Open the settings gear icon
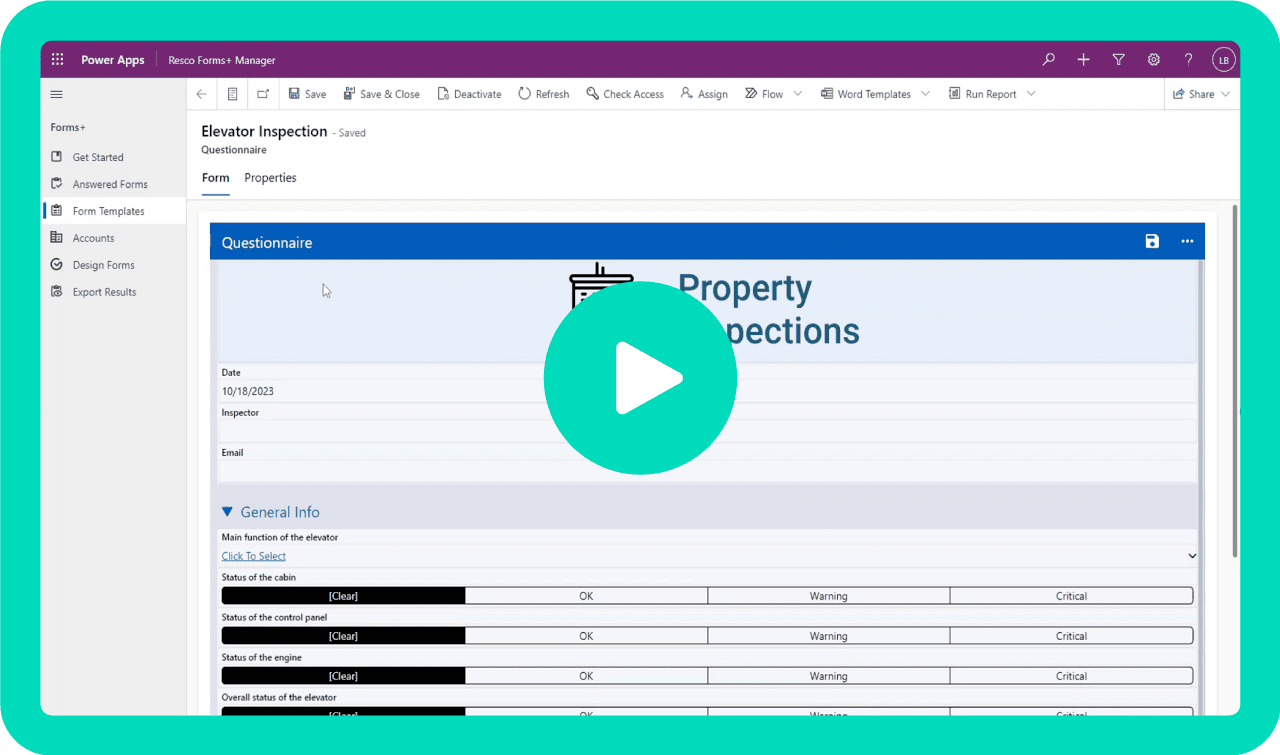The image size is (1280, 755). tap(1154, 60)
